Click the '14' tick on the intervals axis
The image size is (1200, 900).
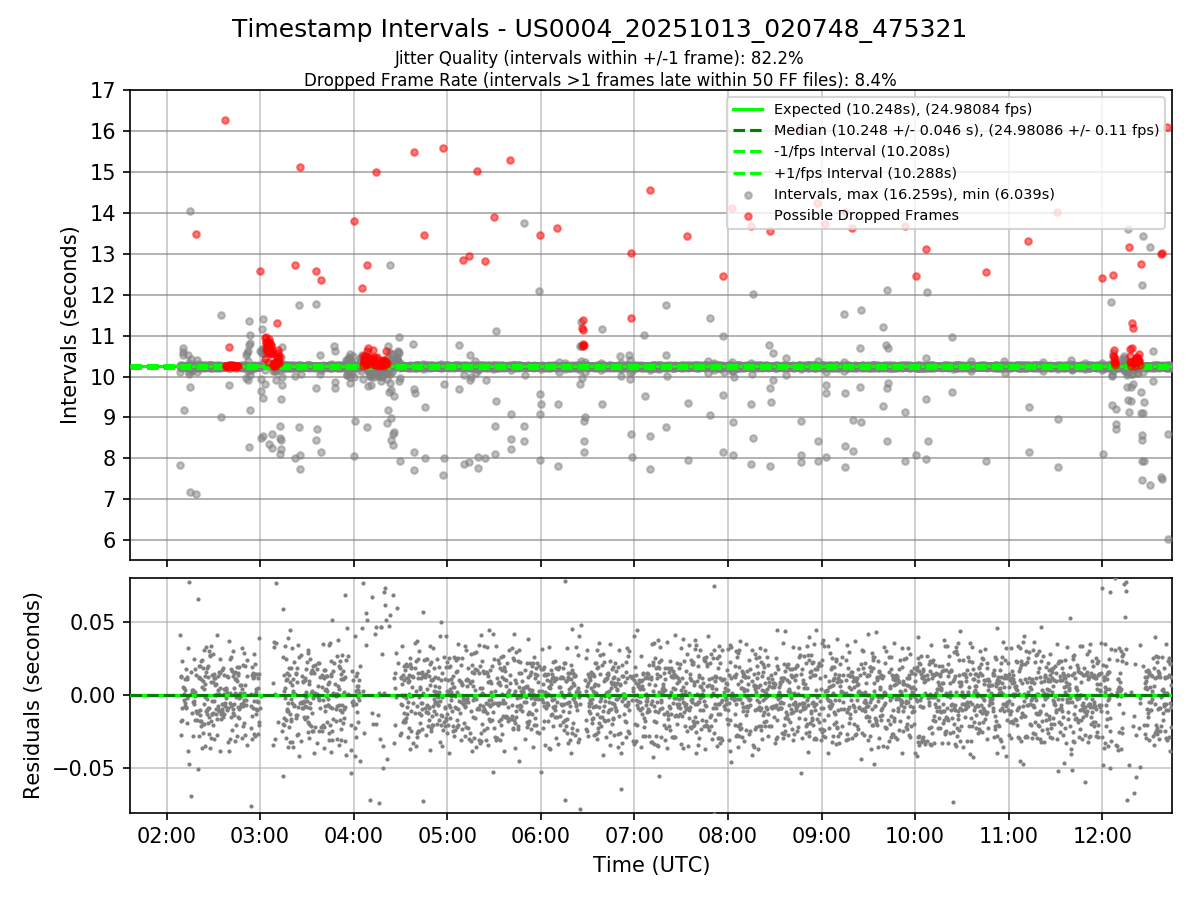(x=104, y=214)
